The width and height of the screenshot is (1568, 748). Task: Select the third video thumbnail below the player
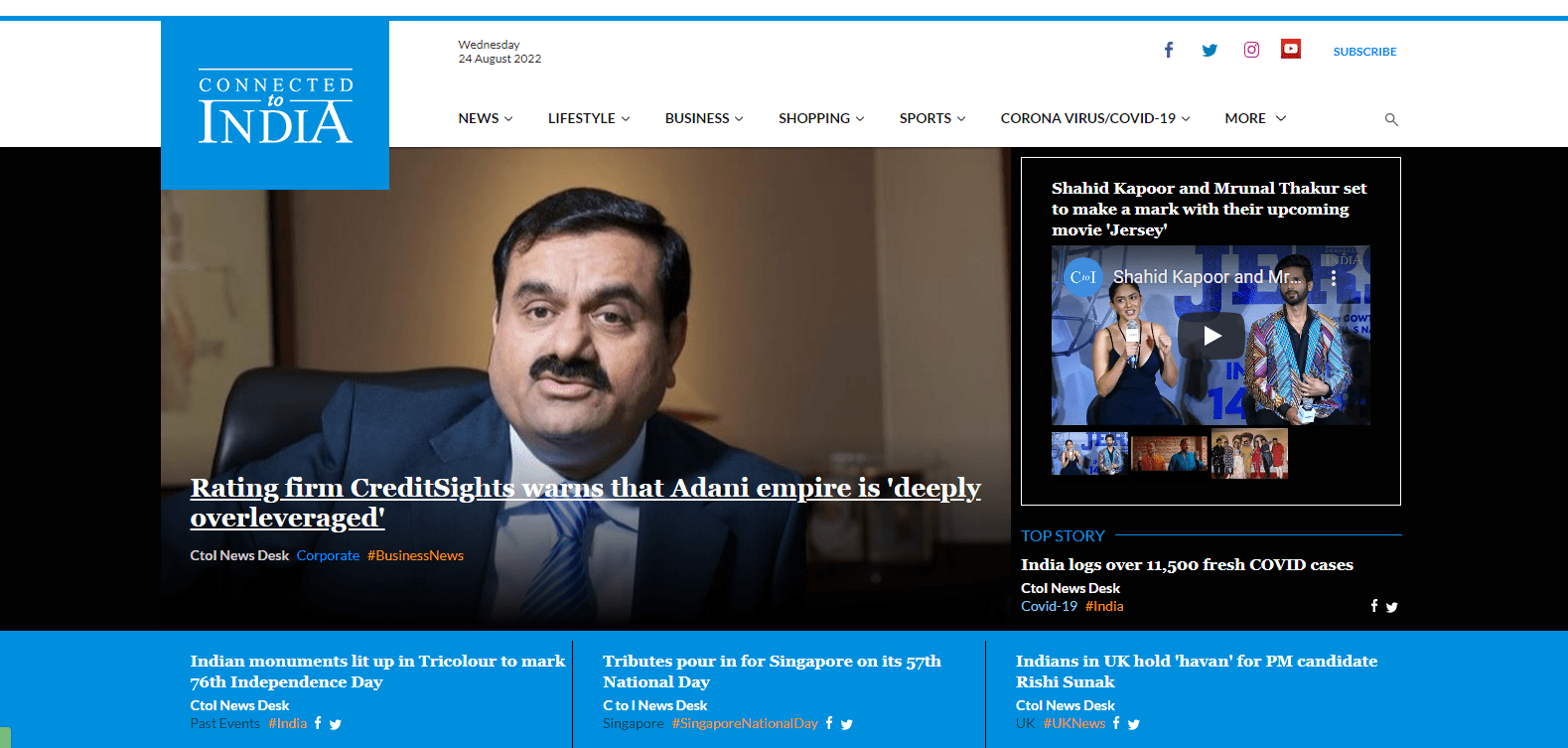tap(1249, 453)
